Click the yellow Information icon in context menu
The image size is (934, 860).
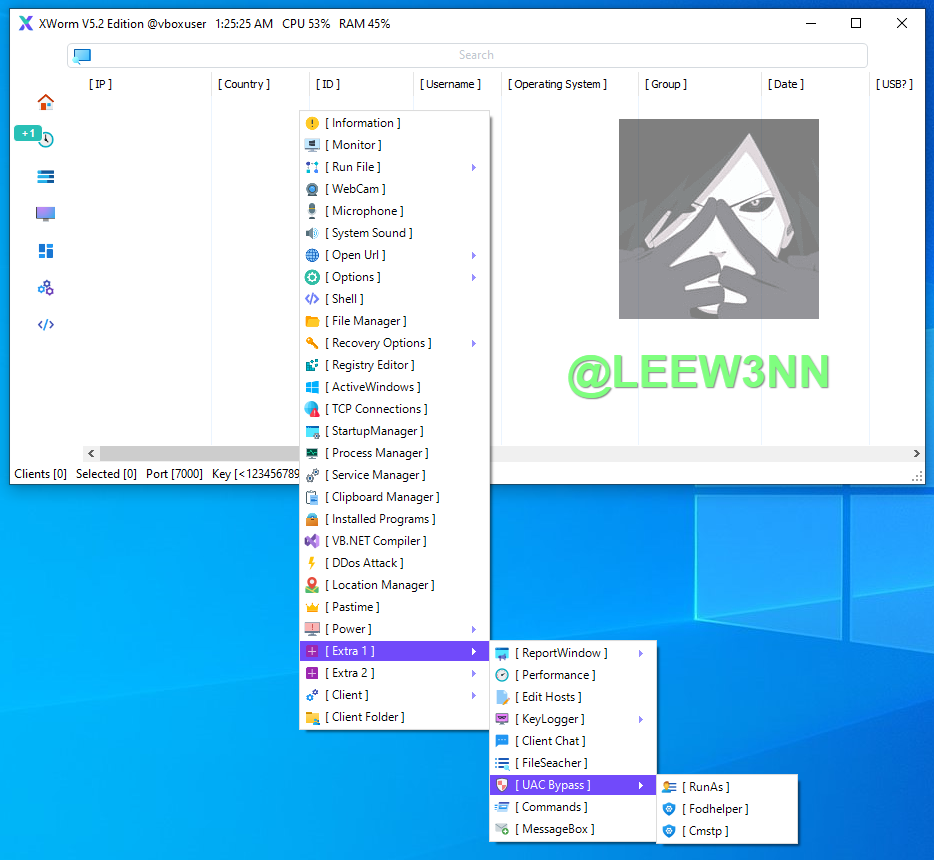tap(312, 123)
